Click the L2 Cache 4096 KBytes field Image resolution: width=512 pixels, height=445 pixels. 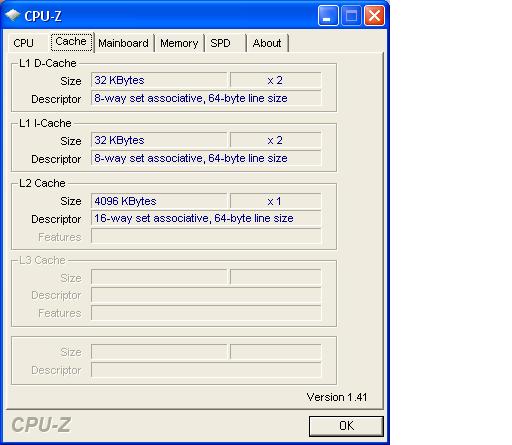(159, 201)
